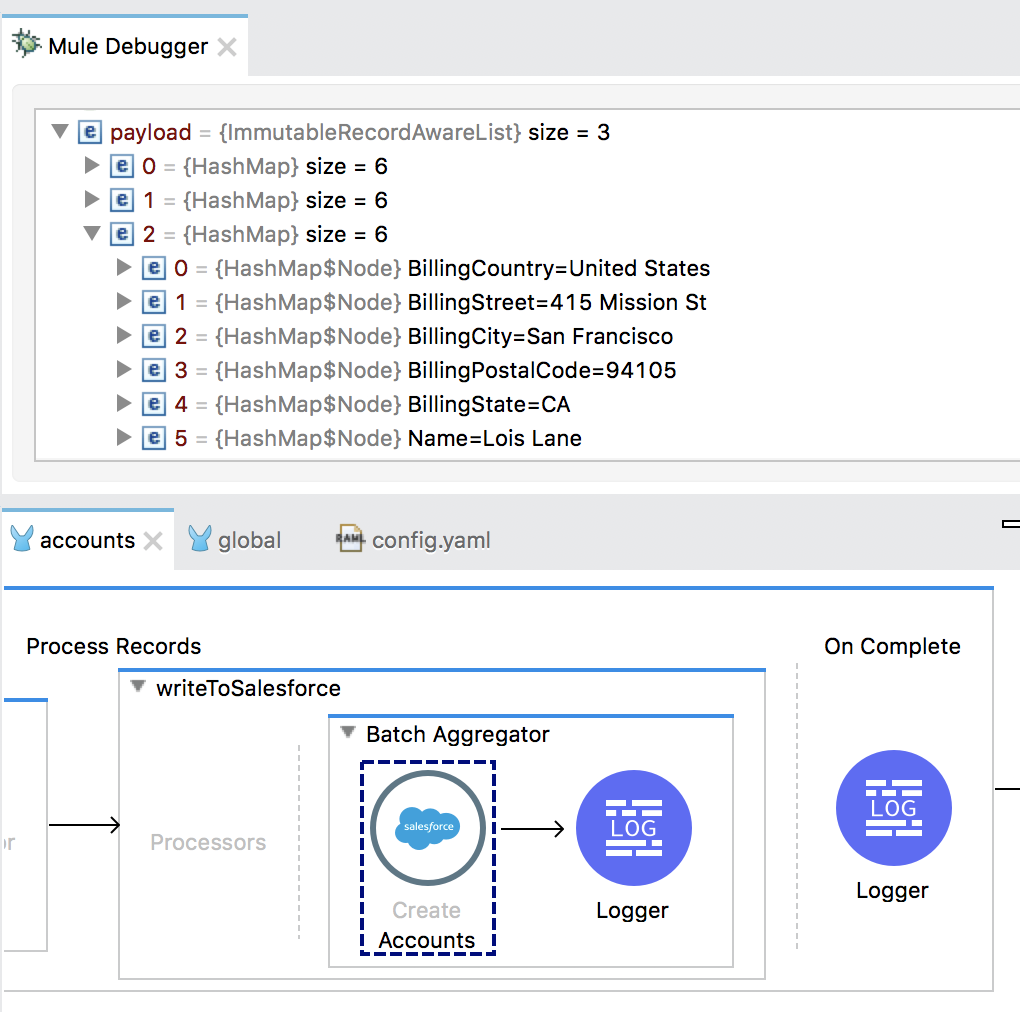
Task: Select 'BillingPostalCode=94105' value
Action: (x=542, y=370)
